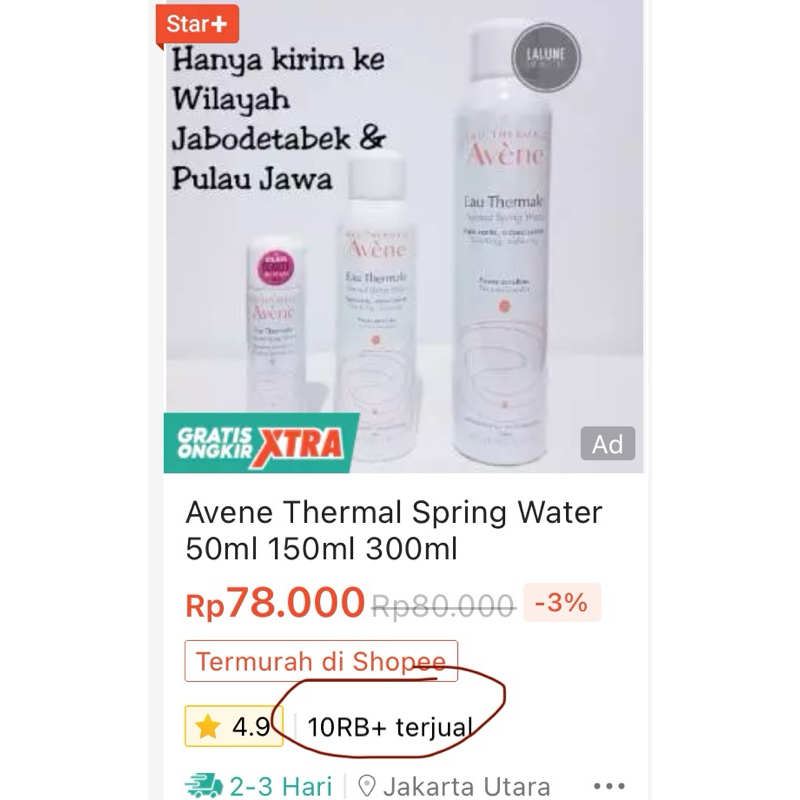Tap the green delivery truck icon
This screenshot has height=800, width=800.
point(204,787)
